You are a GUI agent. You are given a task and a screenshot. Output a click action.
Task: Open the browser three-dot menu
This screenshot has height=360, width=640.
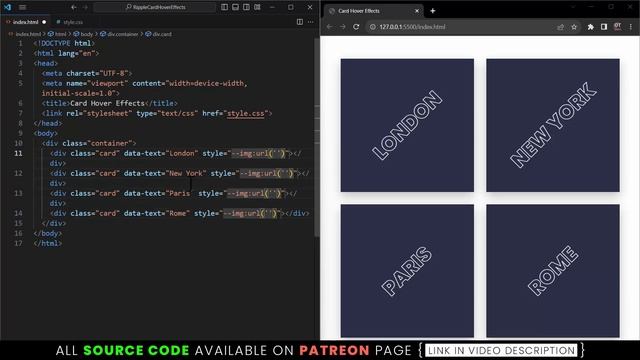(631, 27)
